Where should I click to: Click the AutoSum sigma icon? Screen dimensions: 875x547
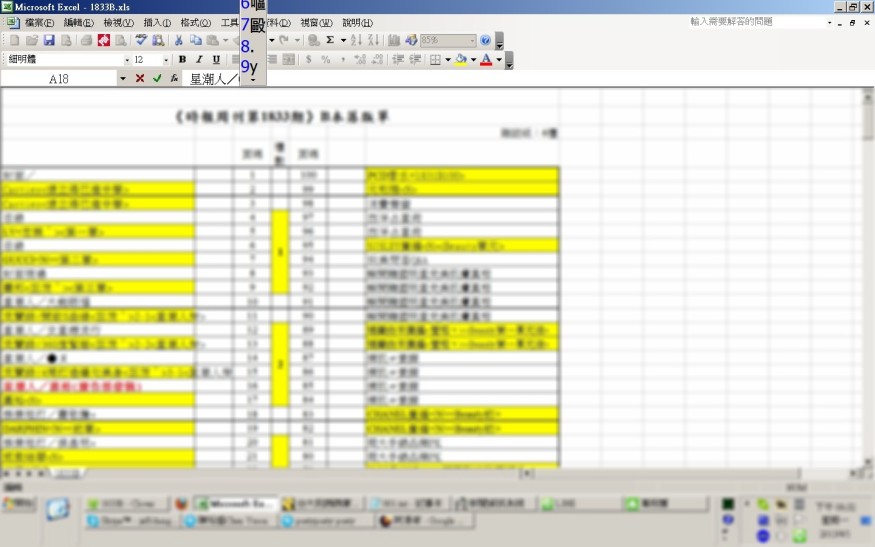(329, 41)
